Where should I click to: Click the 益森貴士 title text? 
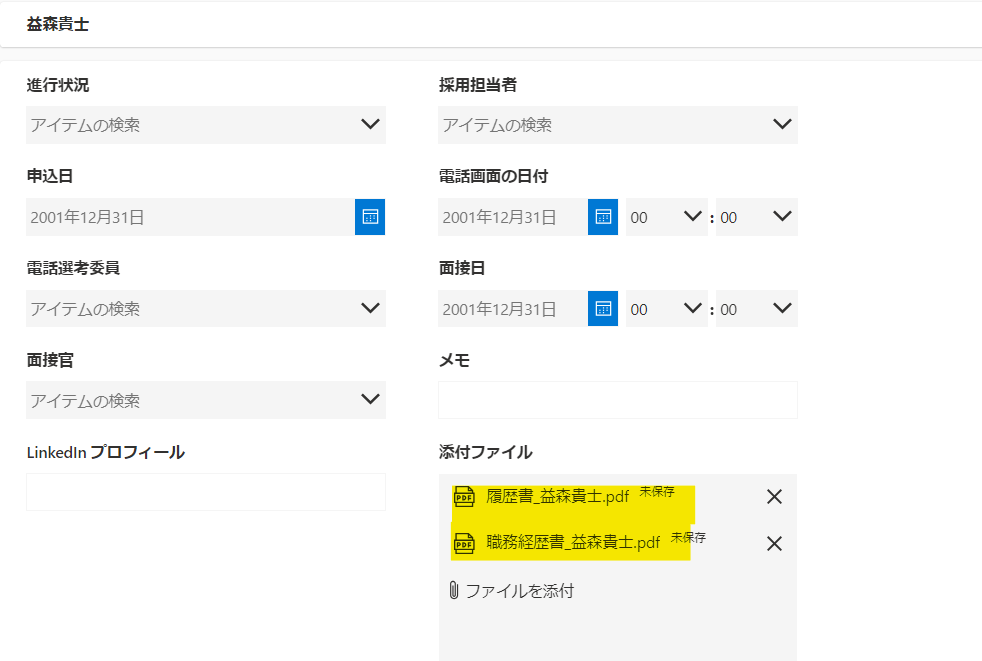(58, 24)
